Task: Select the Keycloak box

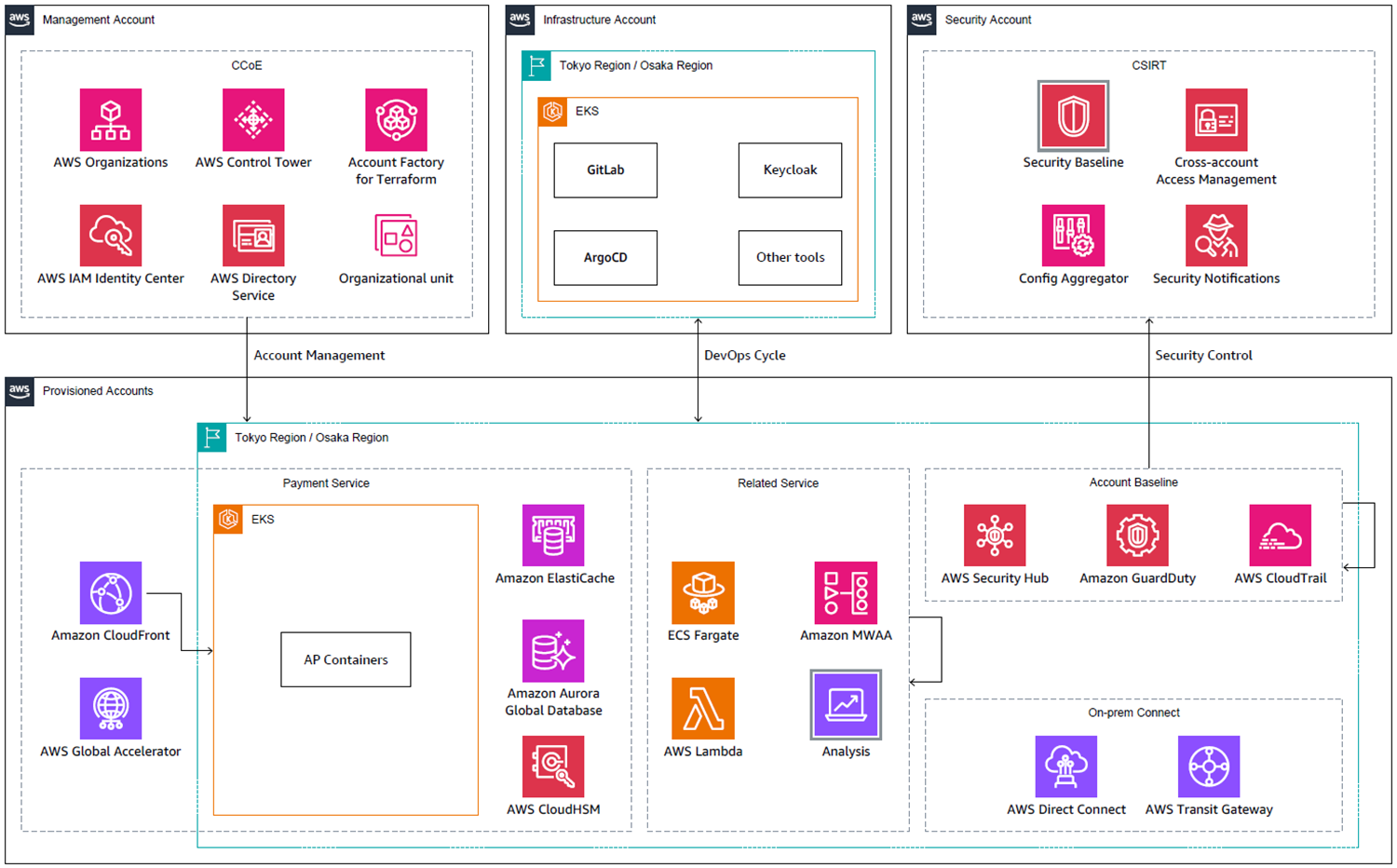Action: (x=790, y=170)
